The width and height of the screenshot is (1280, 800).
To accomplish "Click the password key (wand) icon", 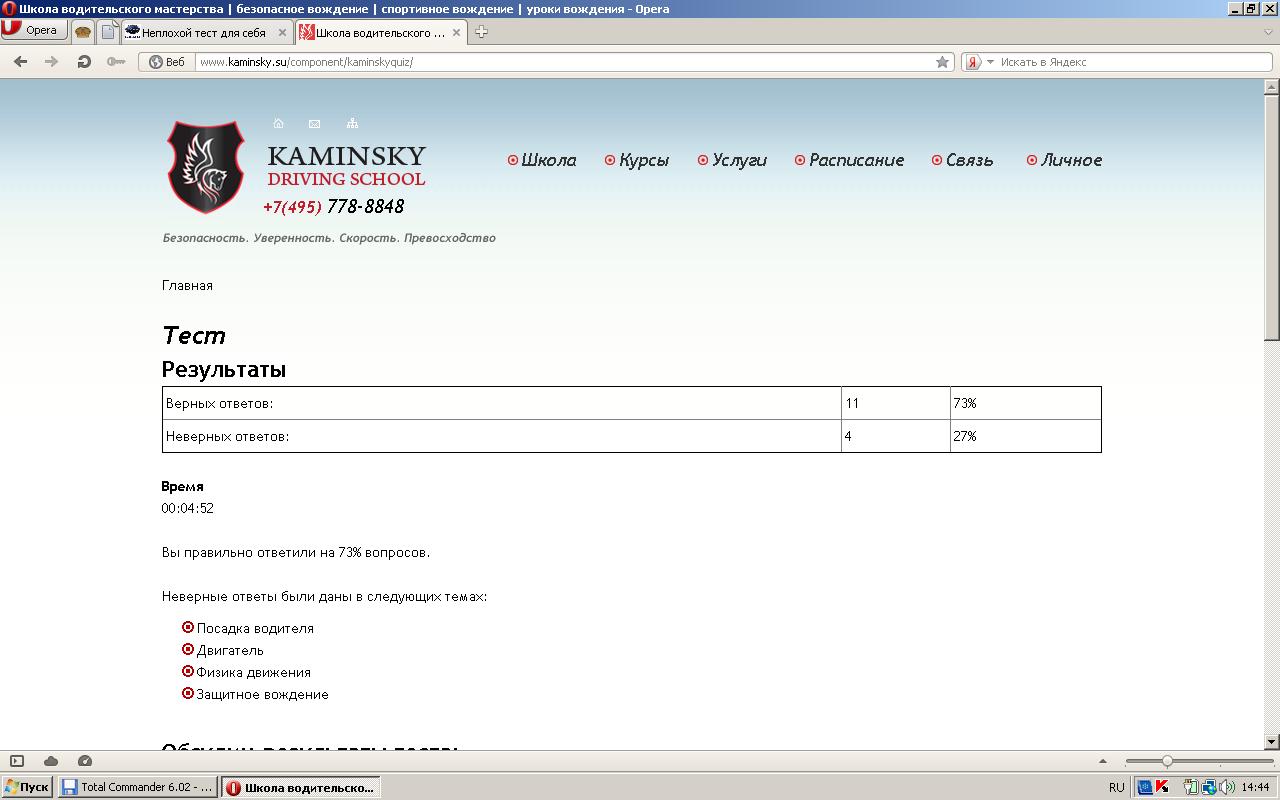I will click(x=116, y=62).
